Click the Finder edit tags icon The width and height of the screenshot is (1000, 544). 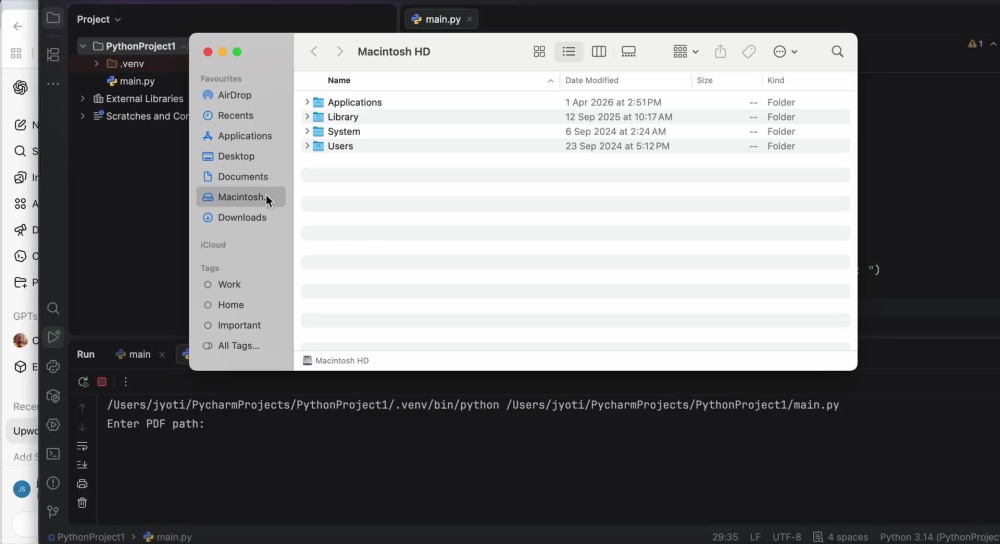tap(749, 52)
